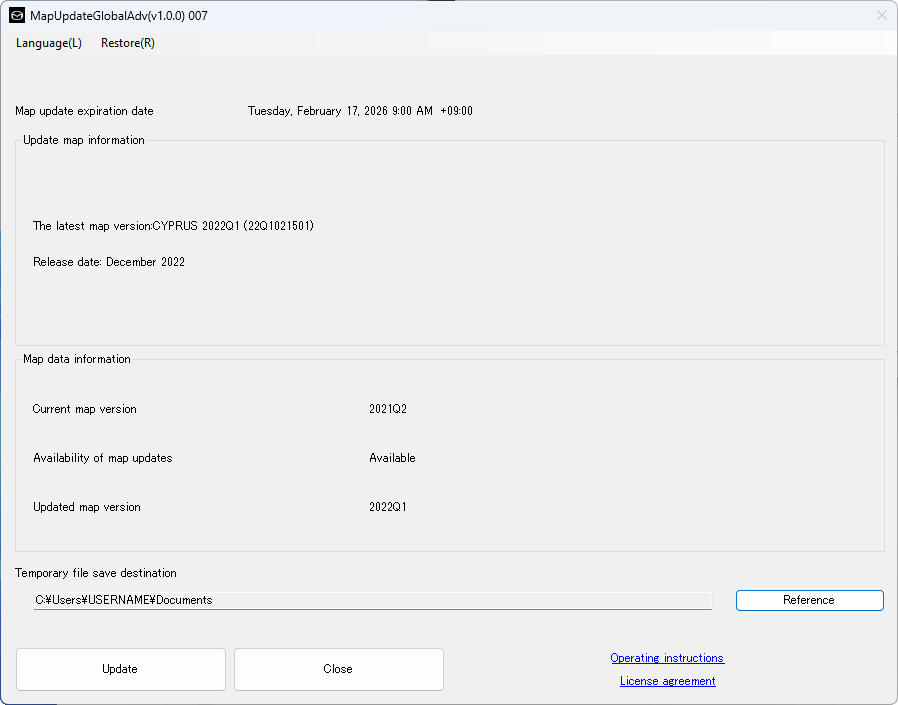Viewport: 898px width, 705px height.
Task: Click the Close button beside Update
Action: pos(338,669)
